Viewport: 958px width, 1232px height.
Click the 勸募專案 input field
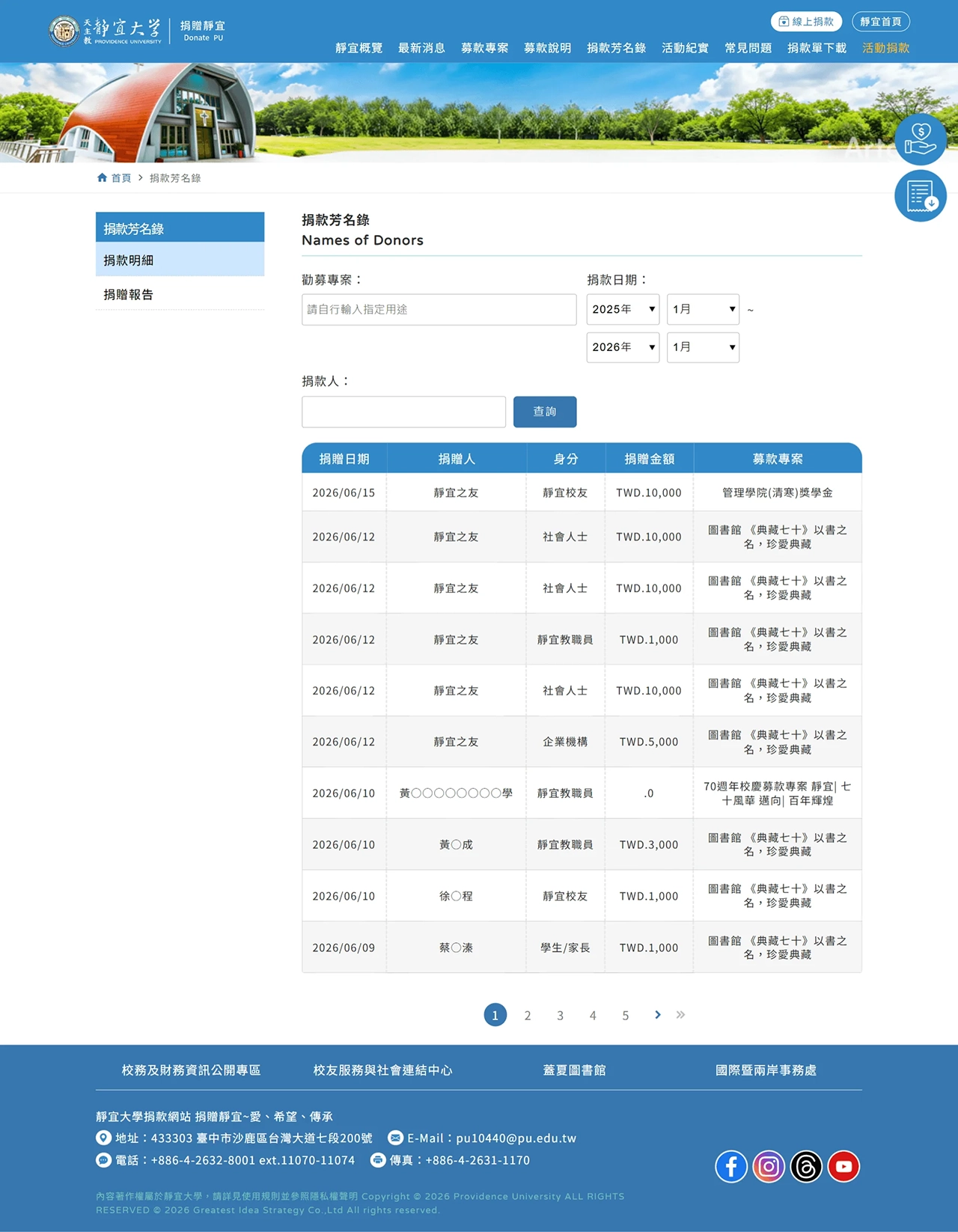pyautogui.click(x=439, y=309)
